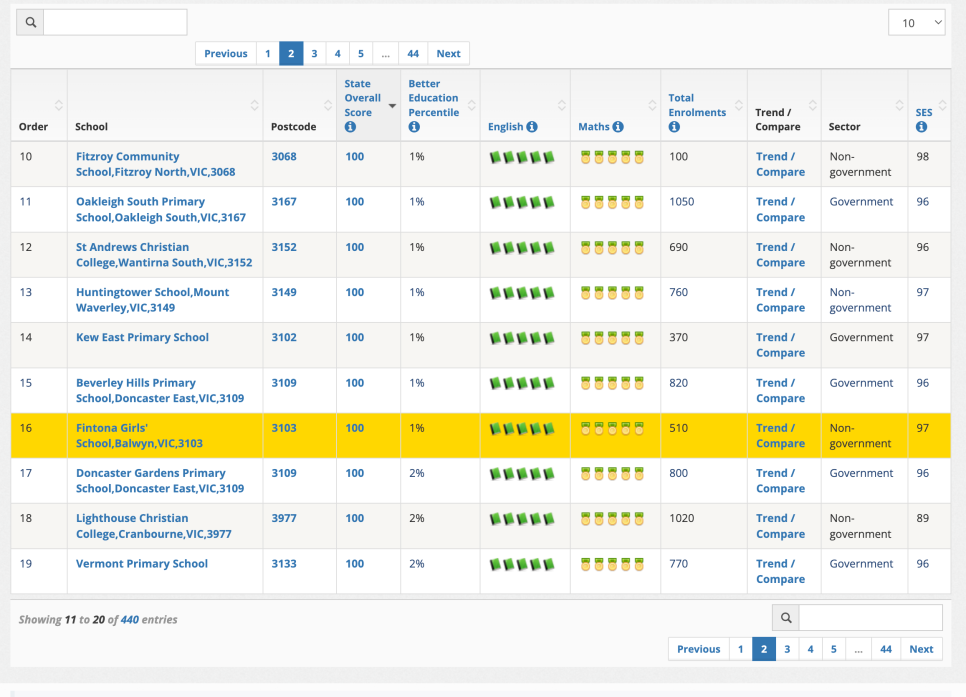Click the Total Enrolments info icon
Image resolution: width=966 pixels, height=697 pixels.
pyautogui.click(x=674, y=127)
